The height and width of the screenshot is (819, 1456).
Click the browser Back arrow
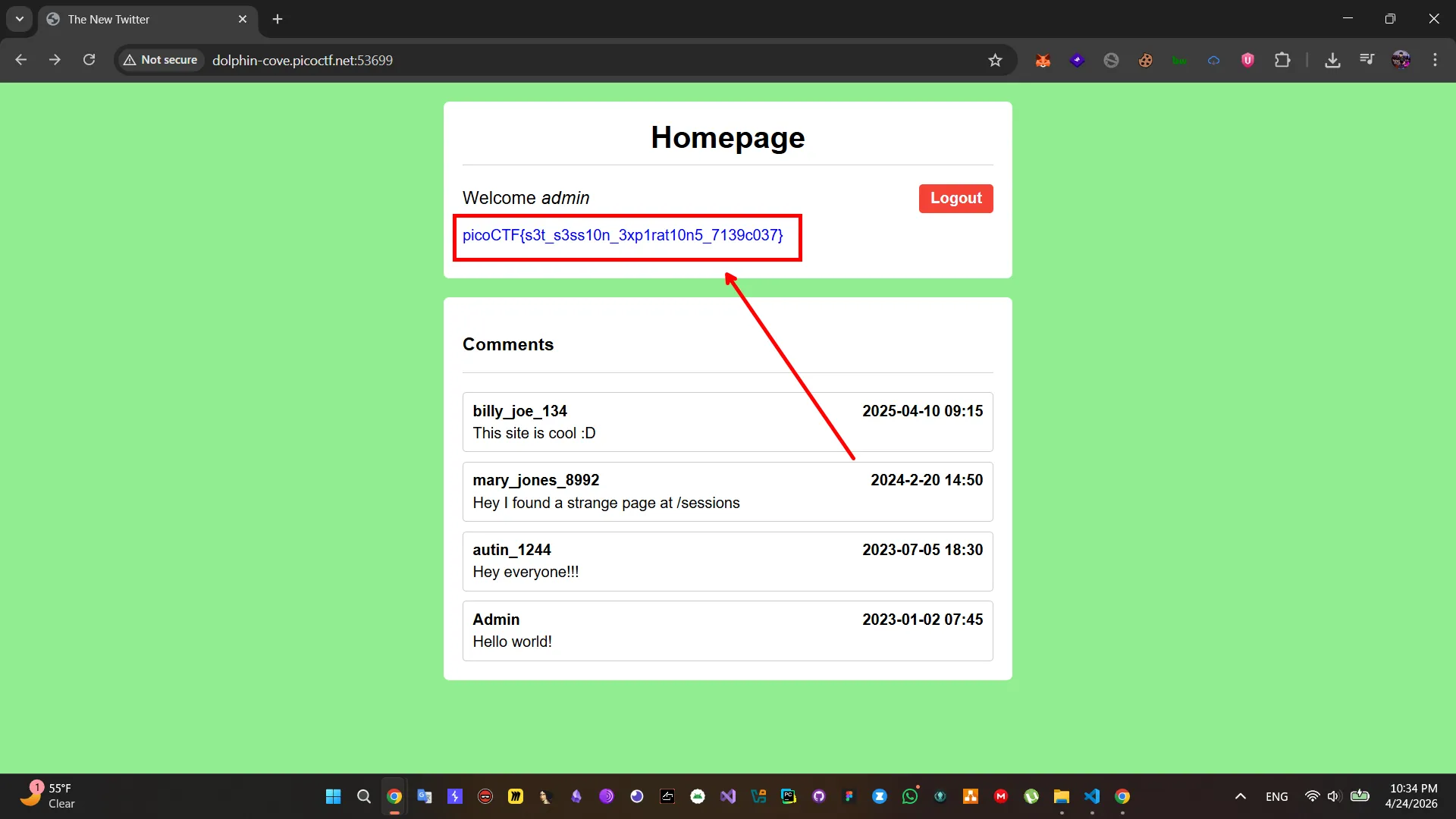click(x=21, y=60)
